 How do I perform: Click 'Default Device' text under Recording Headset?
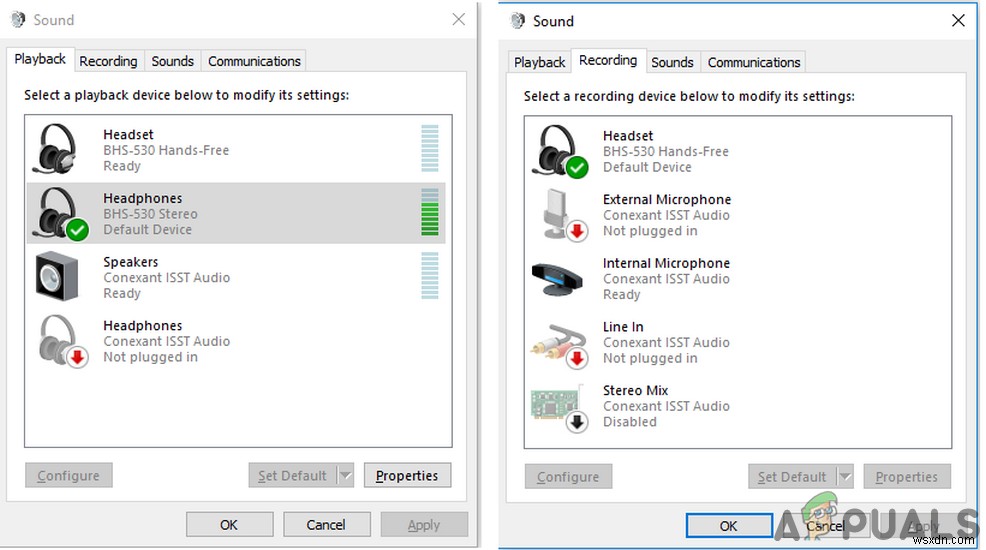click(647, 167)
